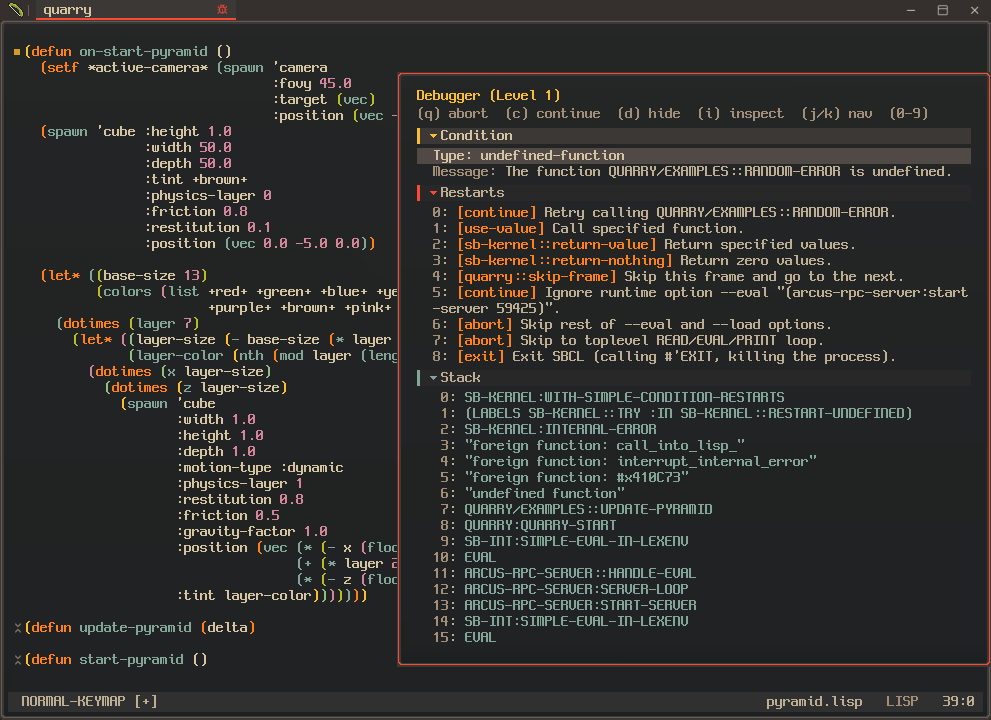Choose the quarry::skip-frame restart
Screen dimensions: 991x720
[538, 277]
